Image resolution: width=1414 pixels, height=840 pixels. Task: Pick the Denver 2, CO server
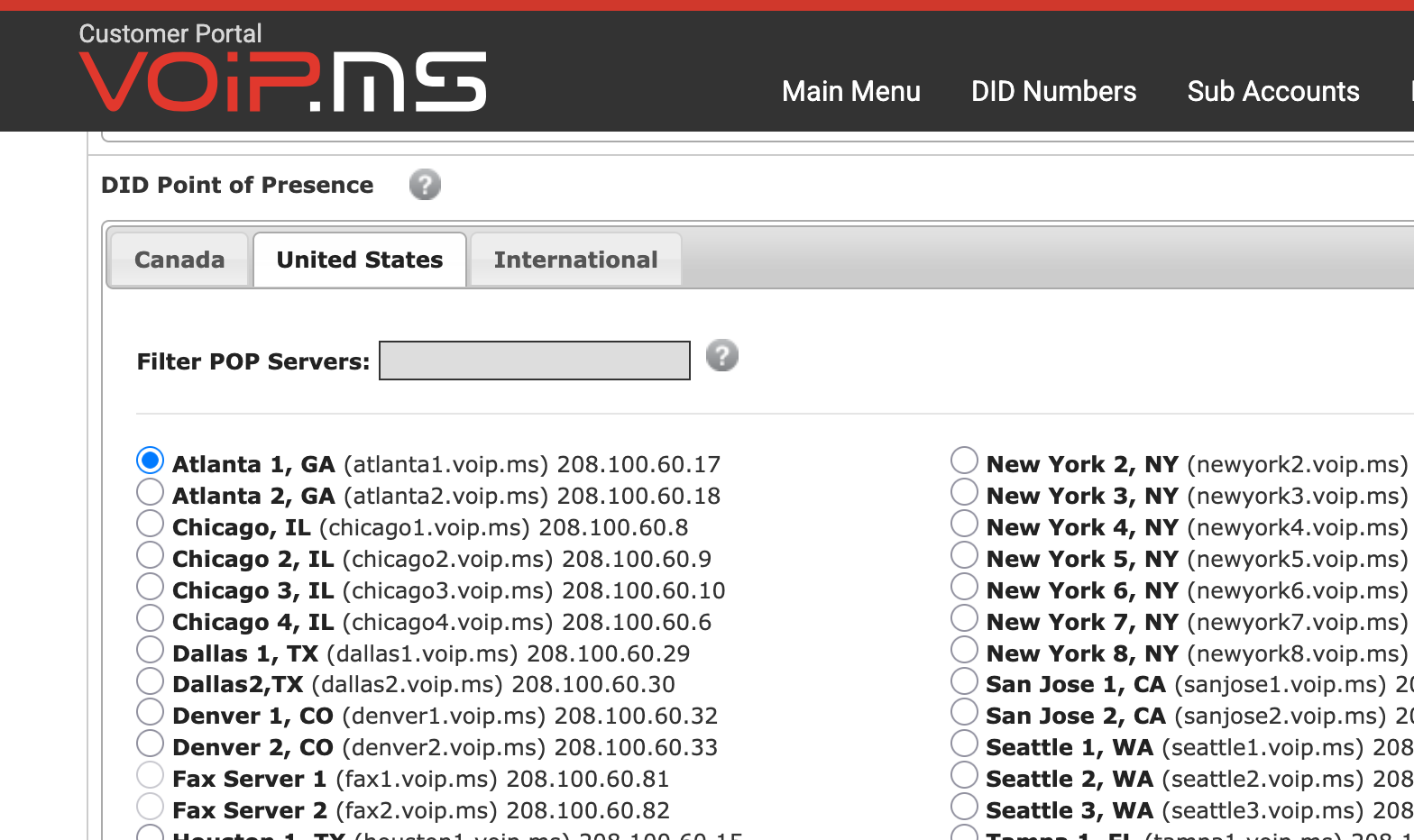[150, 744]
